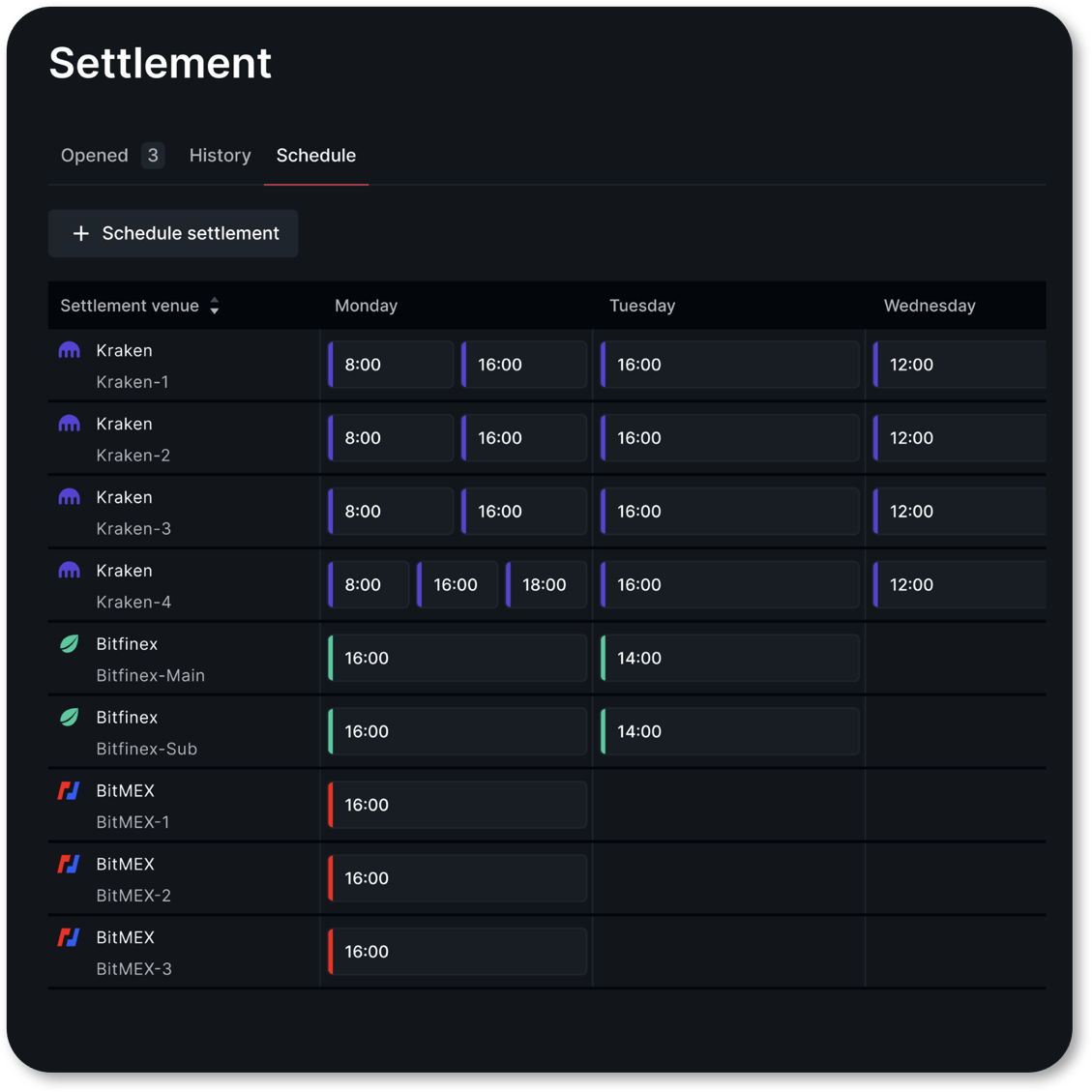Viewport: 1092px width, 1092px height.
Task: Click the Kraken logo icon for Kraken-4
Action: coord(69,571)
